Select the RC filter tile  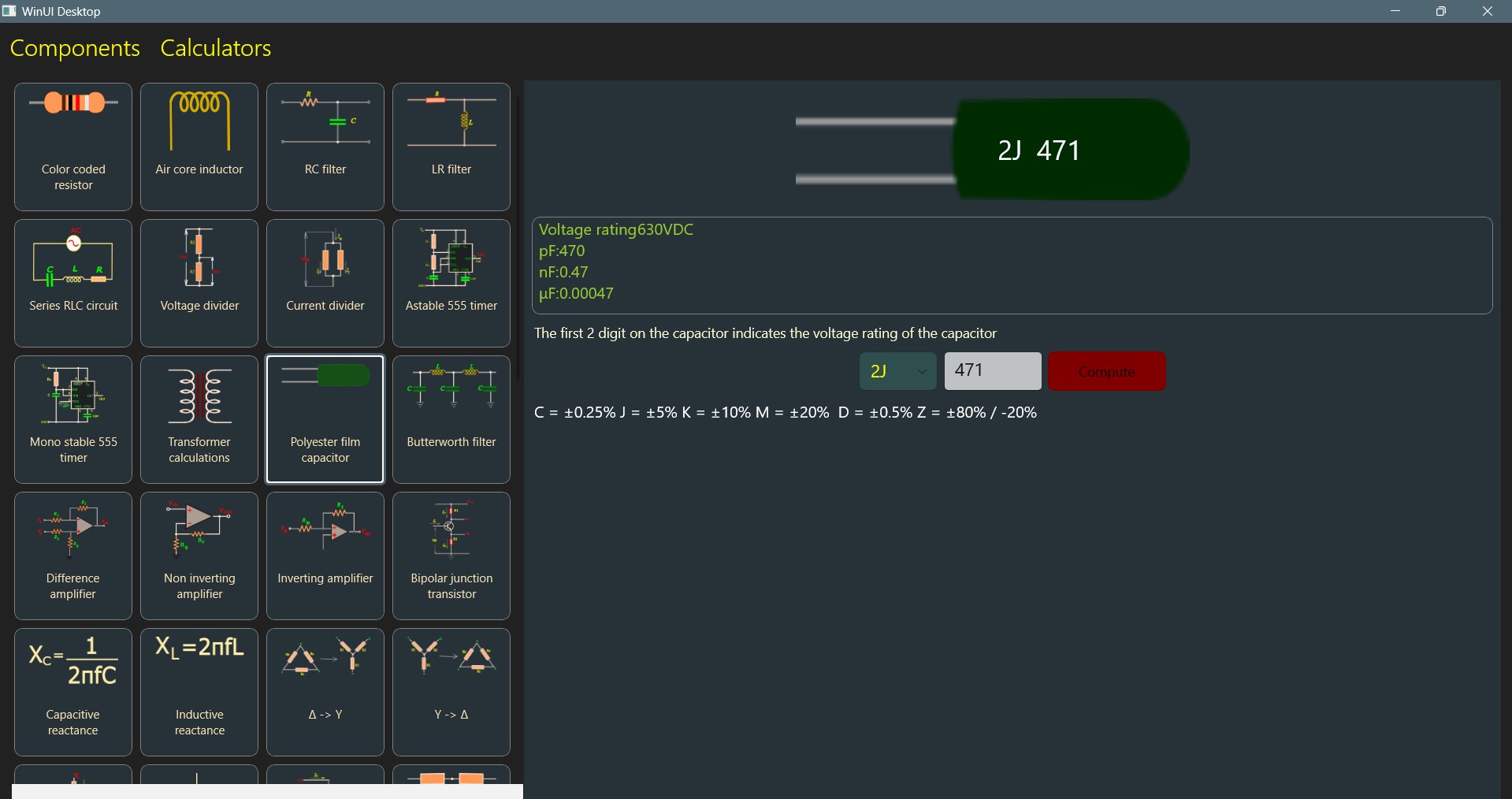point(325,147)
